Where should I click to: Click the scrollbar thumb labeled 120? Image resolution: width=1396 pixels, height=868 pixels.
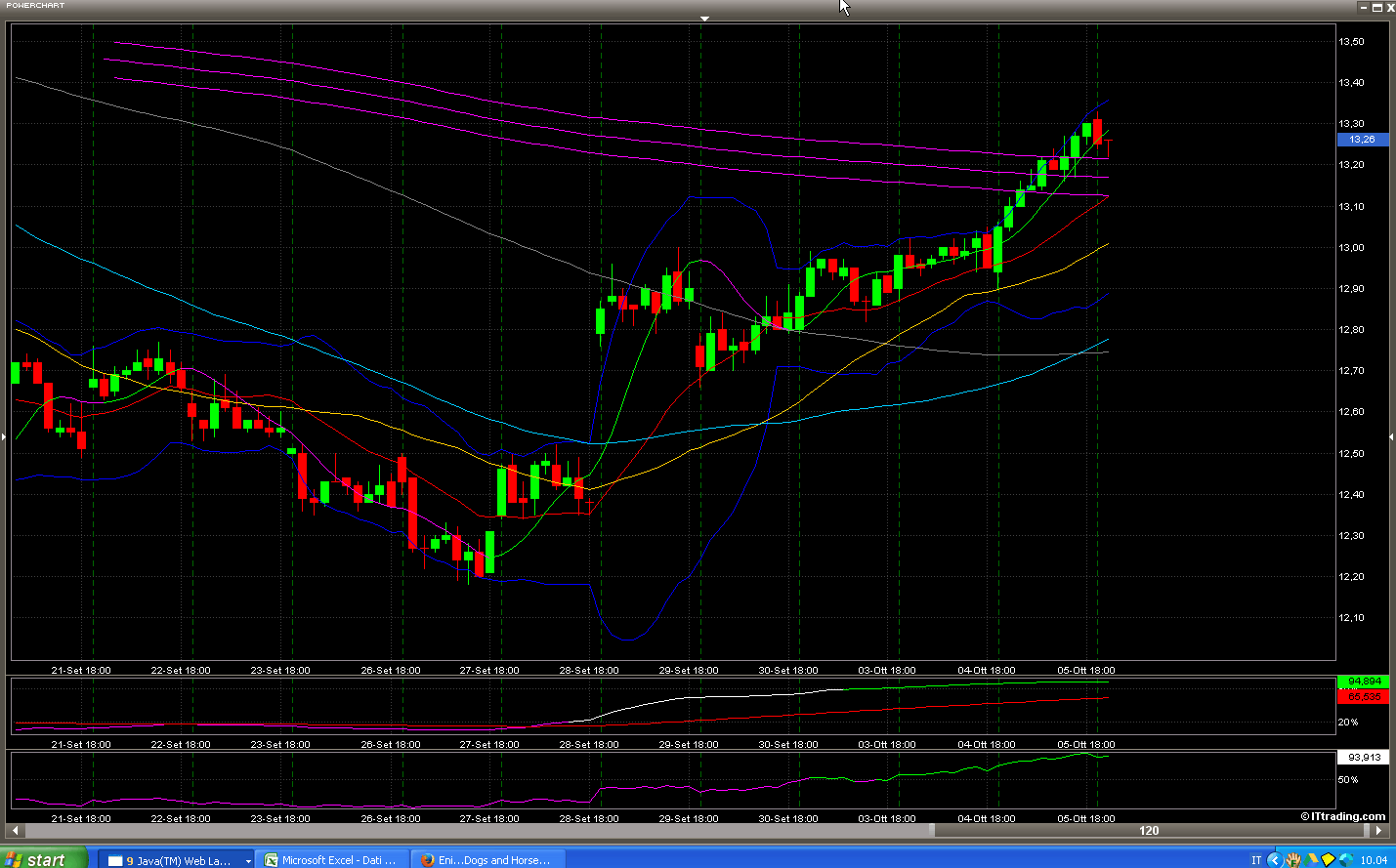click(1149, 831)
